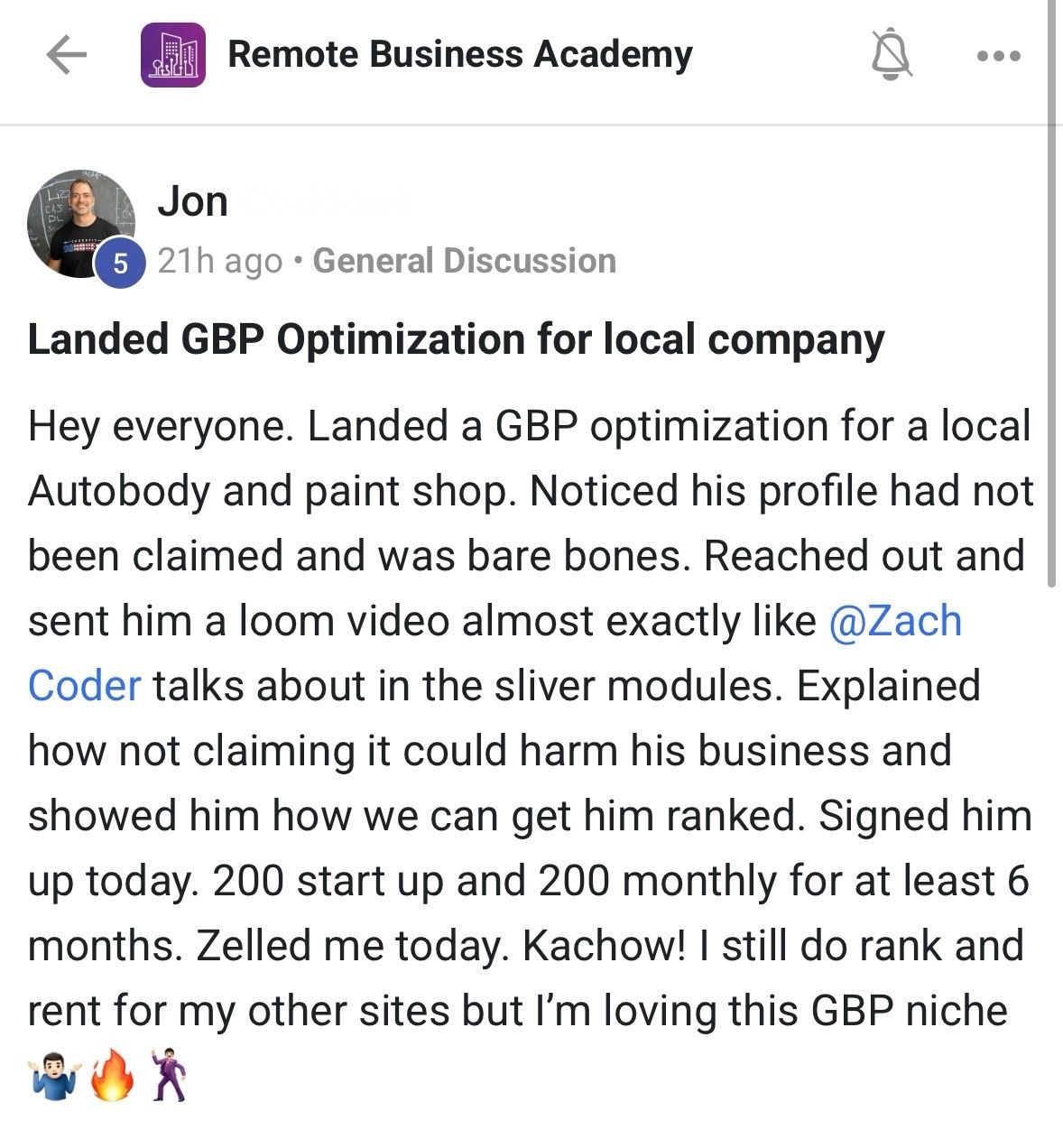Image resolution: width=1063 pixels, height=1148 pixels.
Task: Tap the Remote Business Academy header title
Action: (459, 54)
